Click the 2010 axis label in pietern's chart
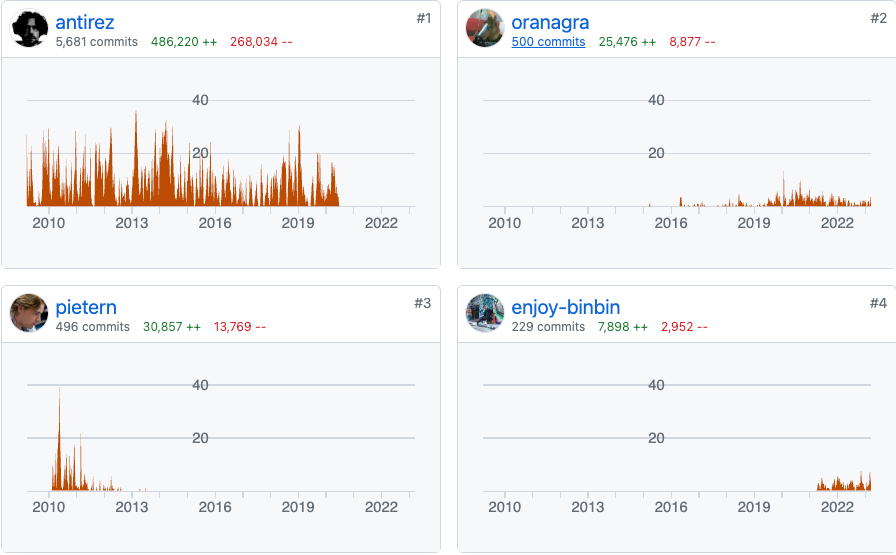The image size is (896, 555). click(49, 507)
